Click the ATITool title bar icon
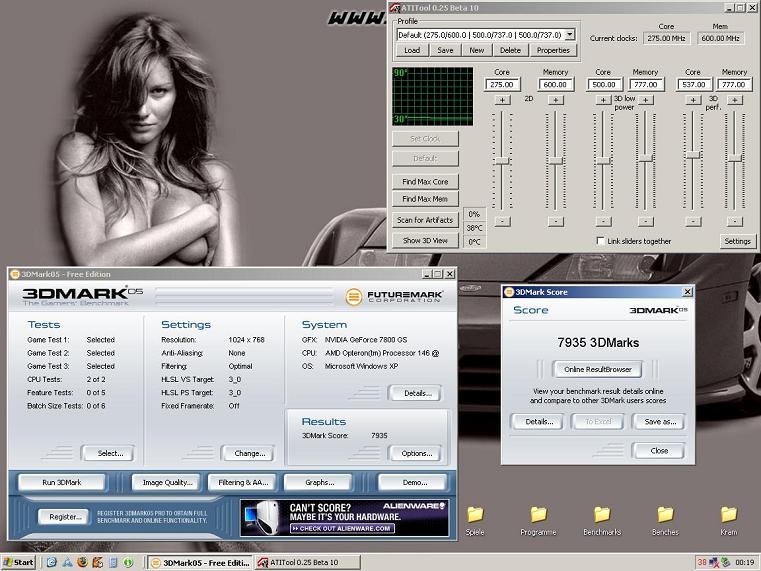Image resolution: width=761 pixels, height=571 pixels. [x=395, y=8]
